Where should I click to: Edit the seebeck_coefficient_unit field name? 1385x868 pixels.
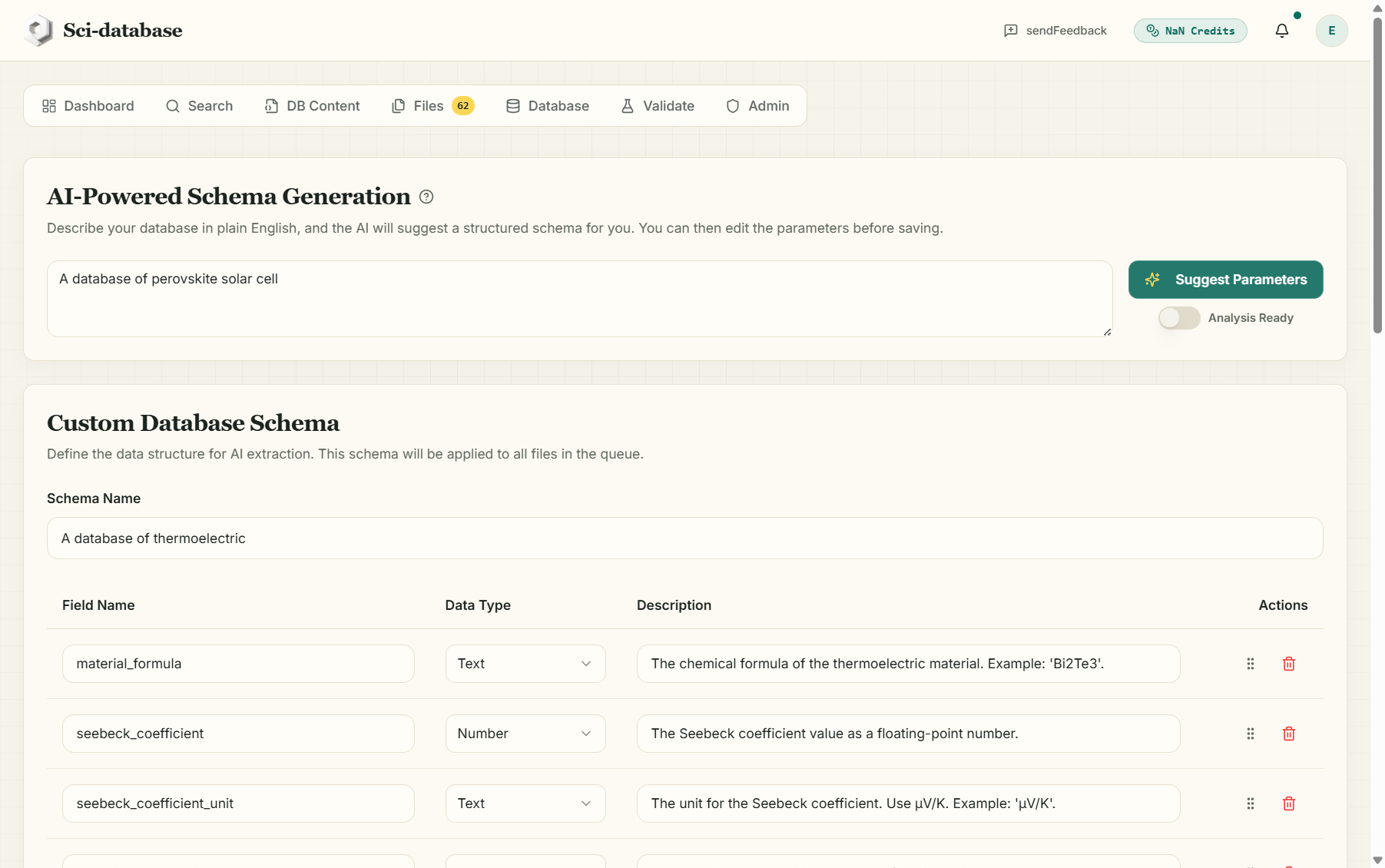pyautogui.click(x=238, y=803)
